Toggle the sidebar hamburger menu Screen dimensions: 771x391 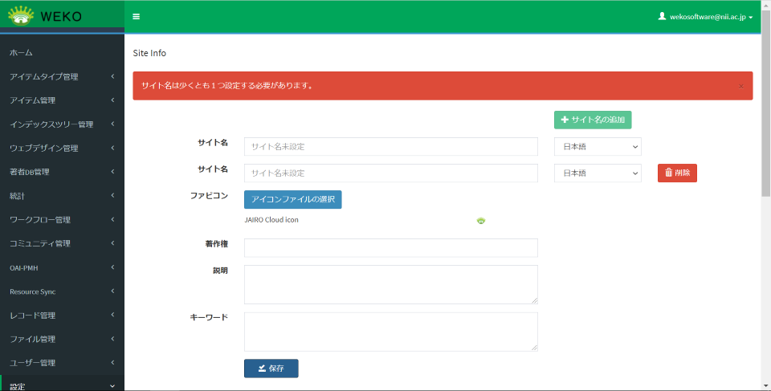(x=136, y=17)
